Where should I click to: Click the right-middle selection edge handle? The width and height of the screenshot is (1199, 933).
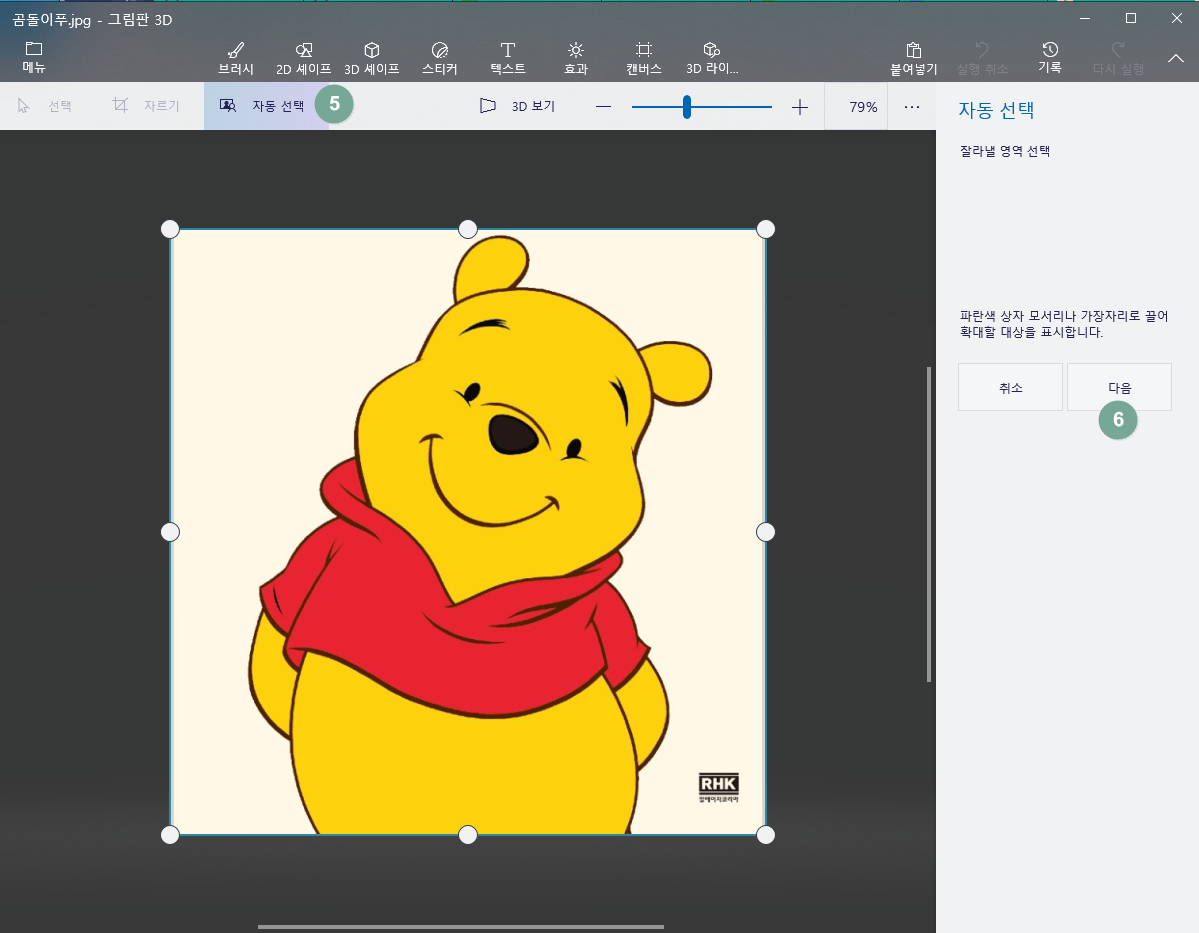tap(765, 532)
